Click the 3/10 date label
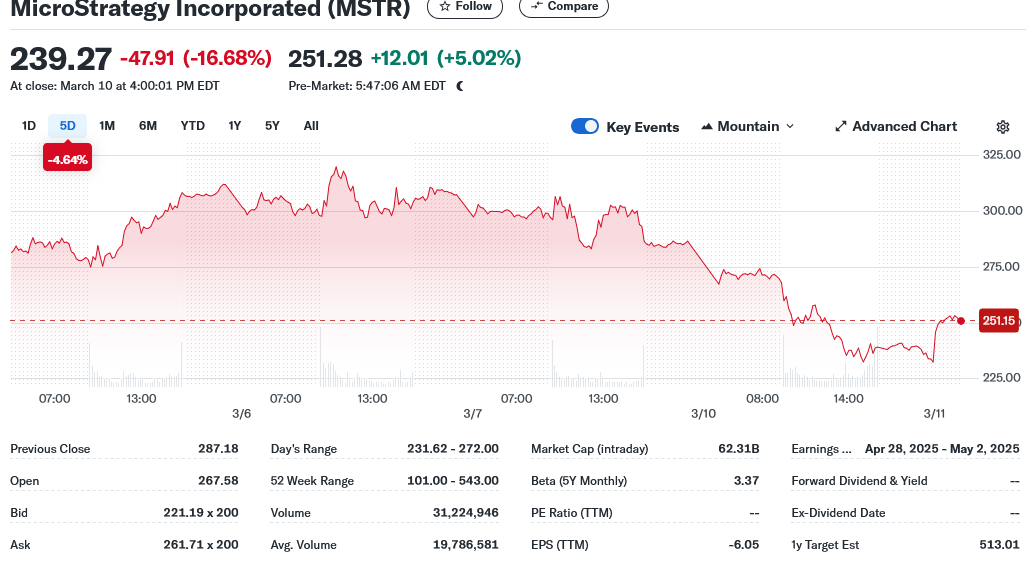Screen dimensions: 1032x566 point(703,414)
